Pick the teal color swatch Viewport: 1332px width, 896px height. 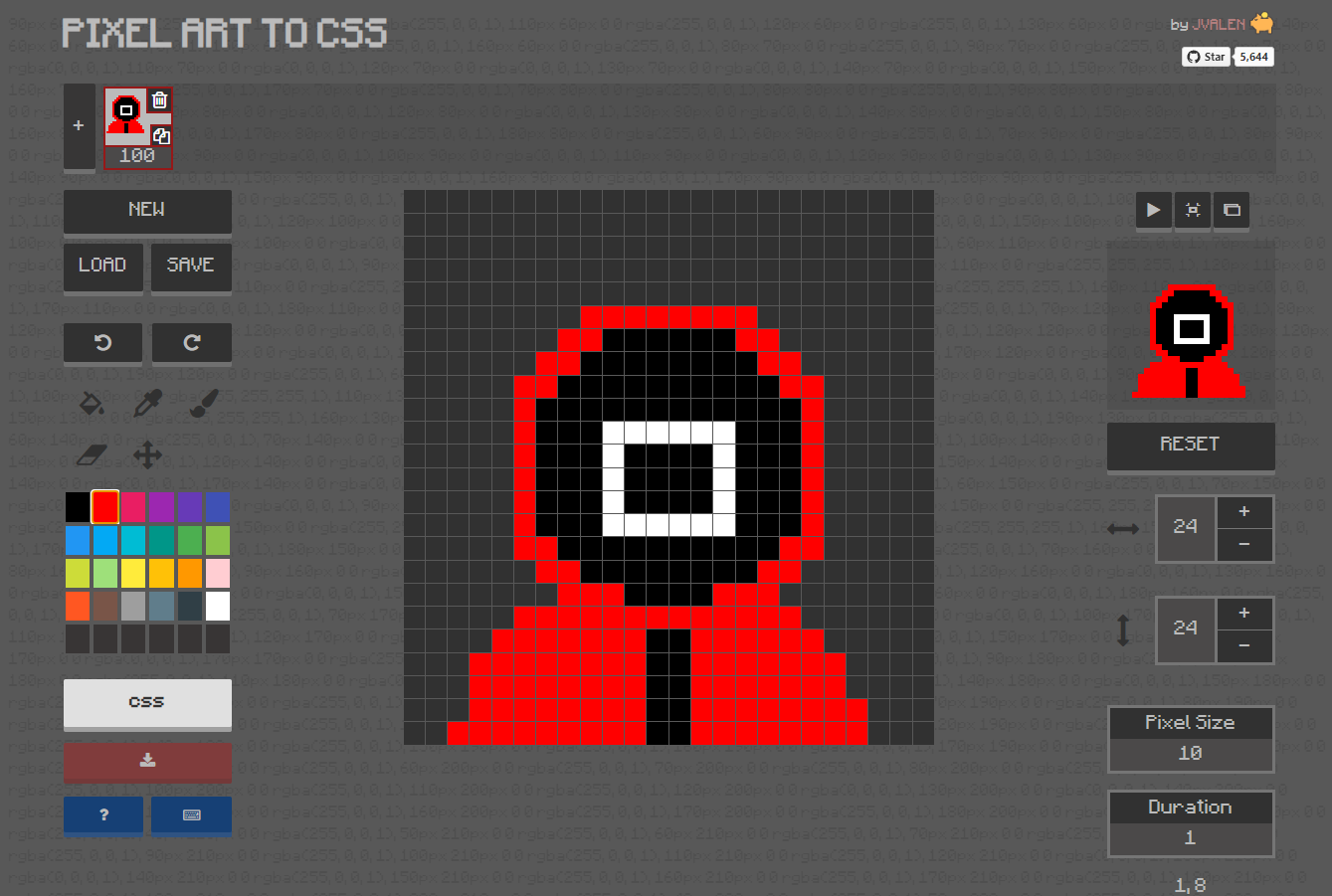click(x=161, y=540)
